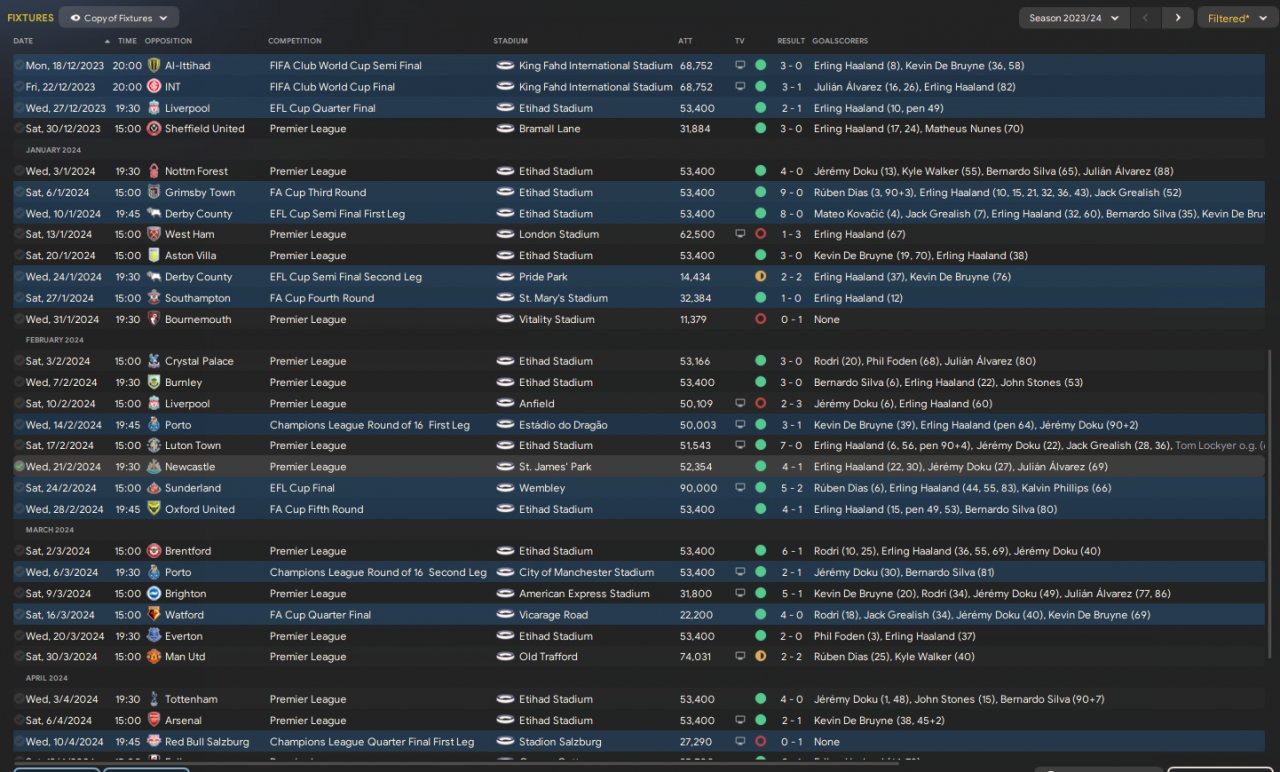Image resolution: width=1280 pixels, height=772 pixels.
Task: Click the Man Utd club badge
Action: tap(154, 657)
